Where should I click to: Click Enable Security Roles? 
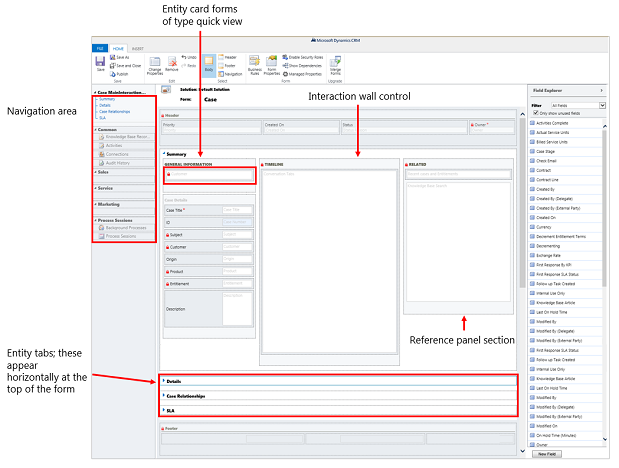303,57
